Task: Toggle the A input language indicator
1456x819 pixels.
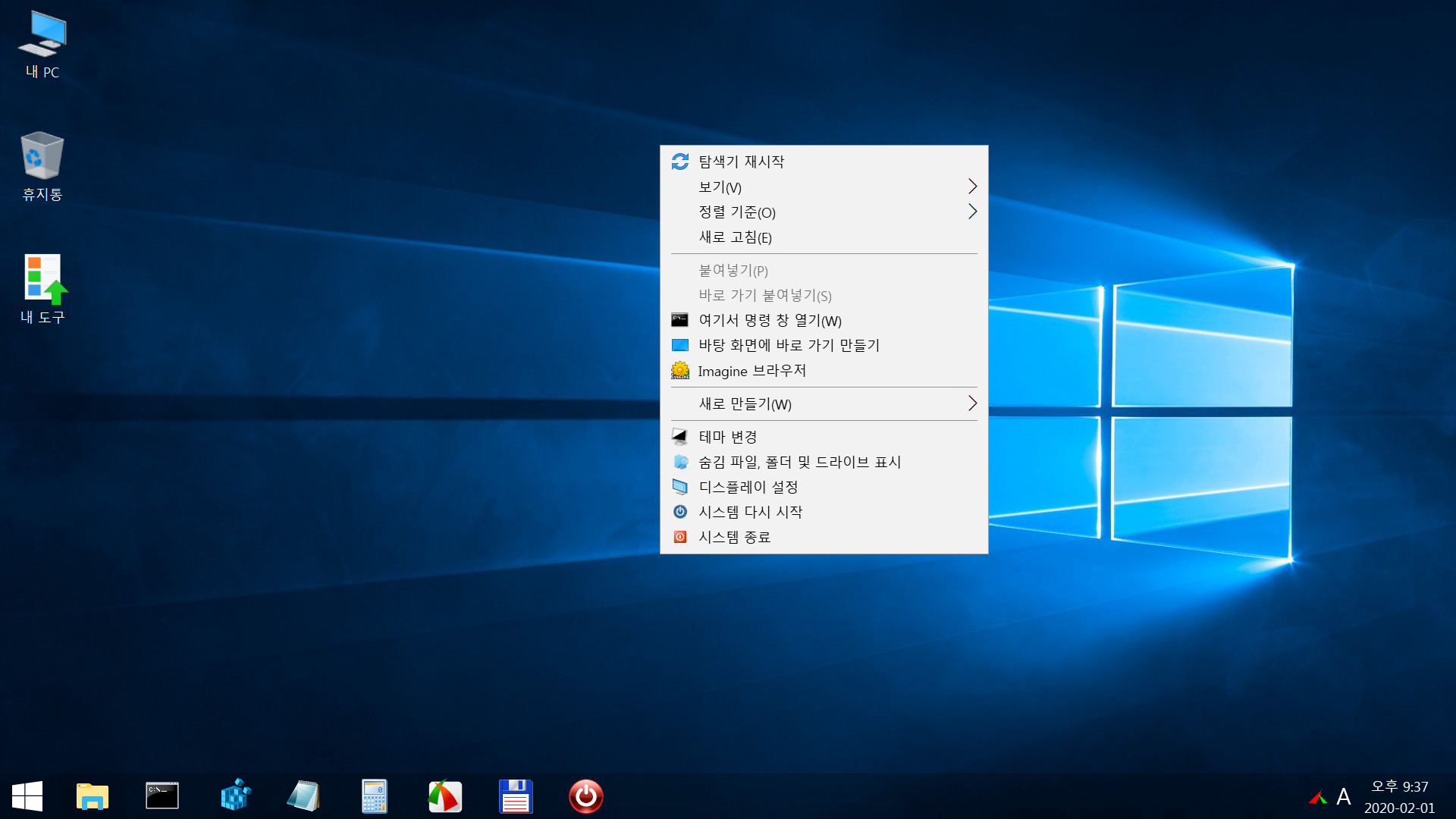Action: pos(1344,797)
